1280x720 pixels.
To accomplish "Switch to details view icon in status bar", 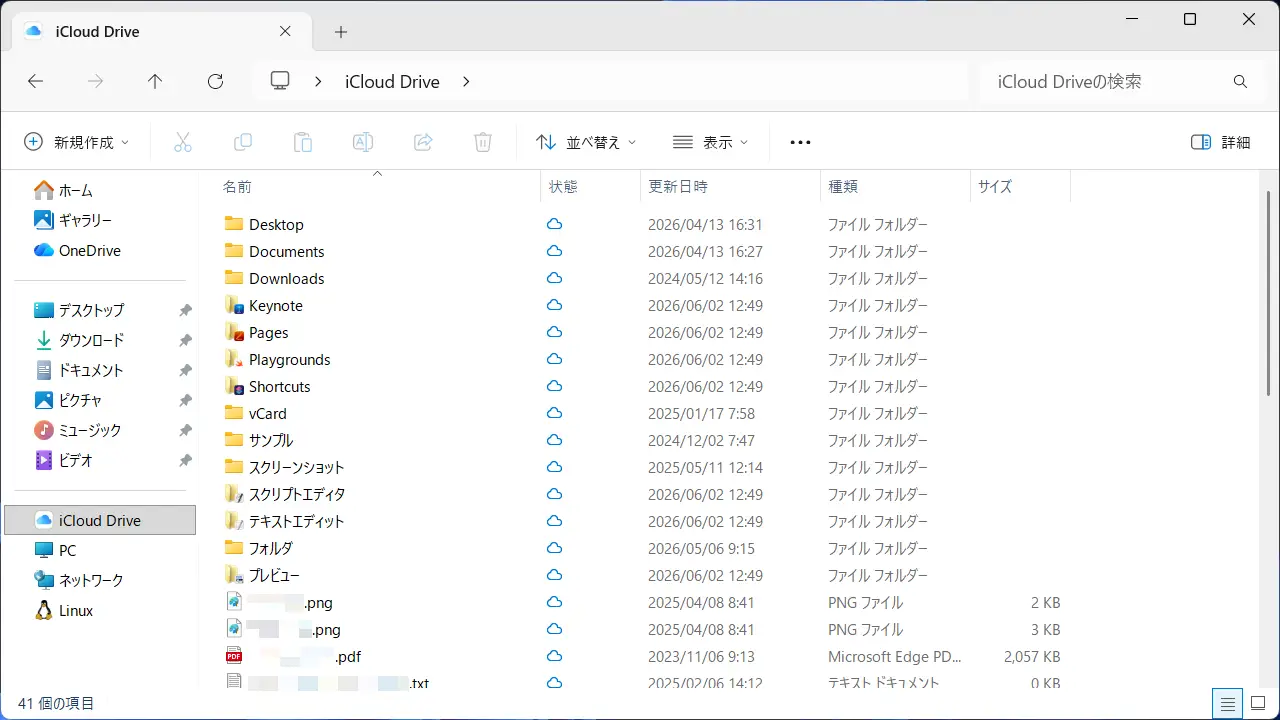I will [1227, 703].
